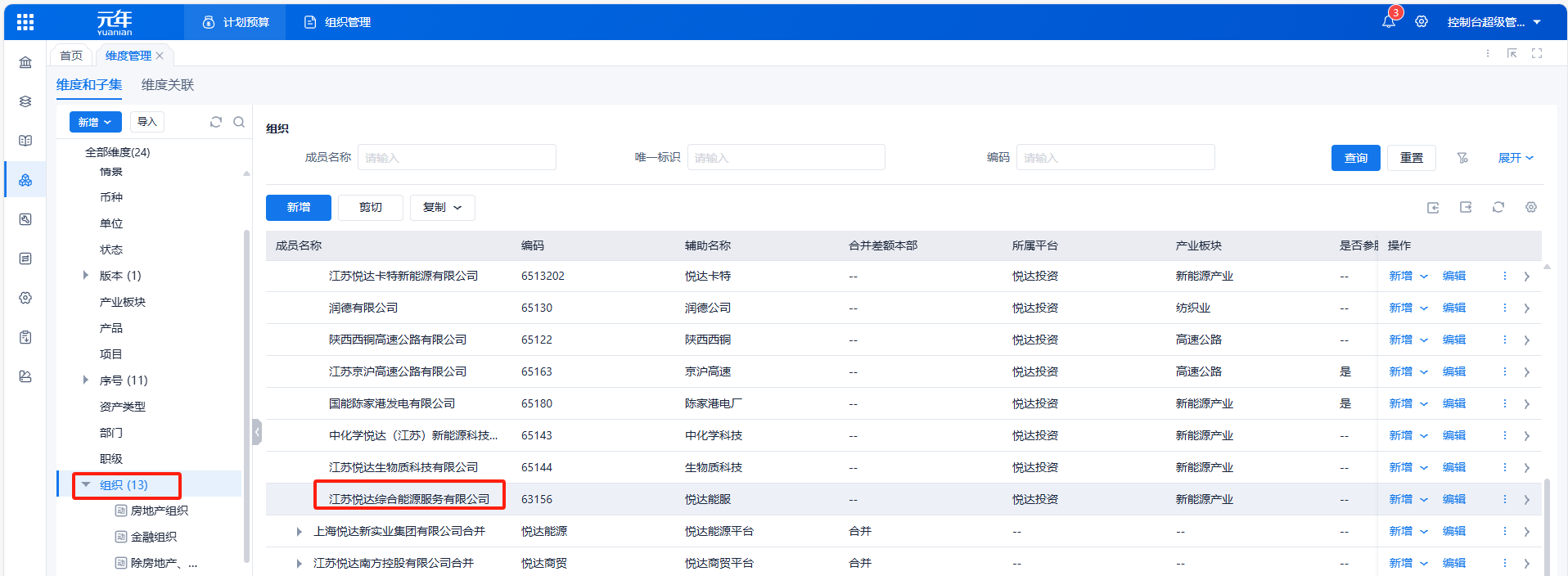
Task: Click search icon in dimension panel
Action: (239, 122)
